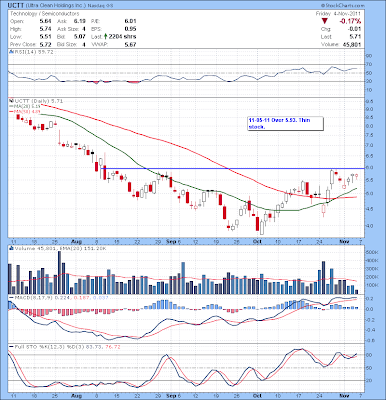Click the StockCharts.com copyright text

click(x=343, y=6)
